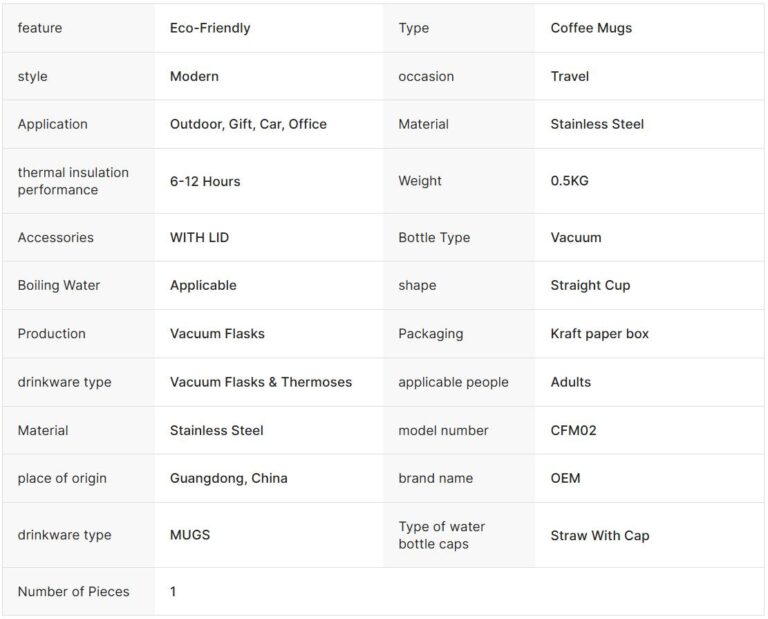Click the "Kraft paper box" packaging value
The width and height of the screenshot is (768, 619).
pyautogui.click(x=599, y=333)
